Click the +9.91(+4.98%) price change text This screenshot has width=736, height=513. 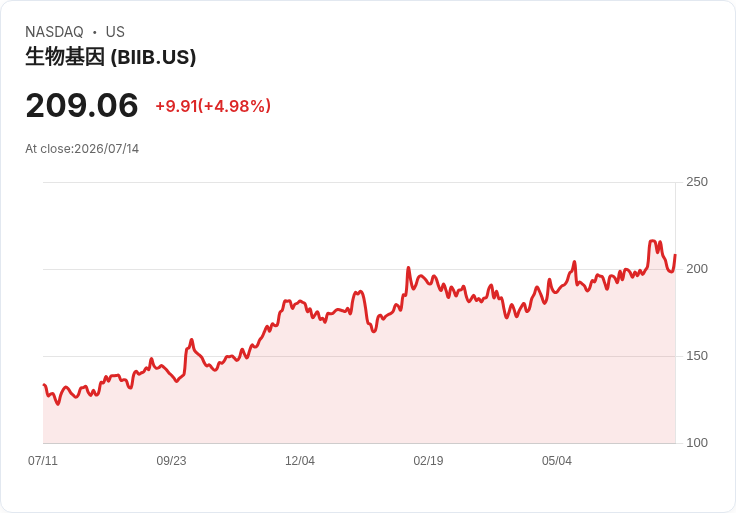tap(213, 106)
